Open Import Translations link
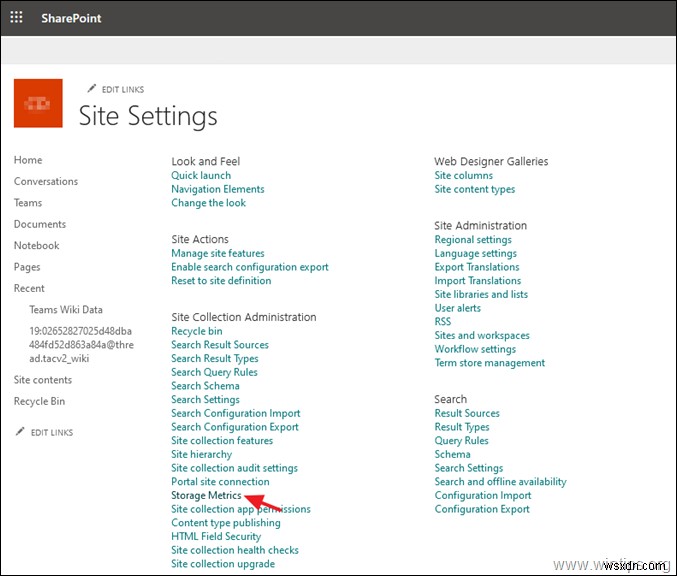The width and height of the screenshot is (677, 576). [x=478, y=281]
